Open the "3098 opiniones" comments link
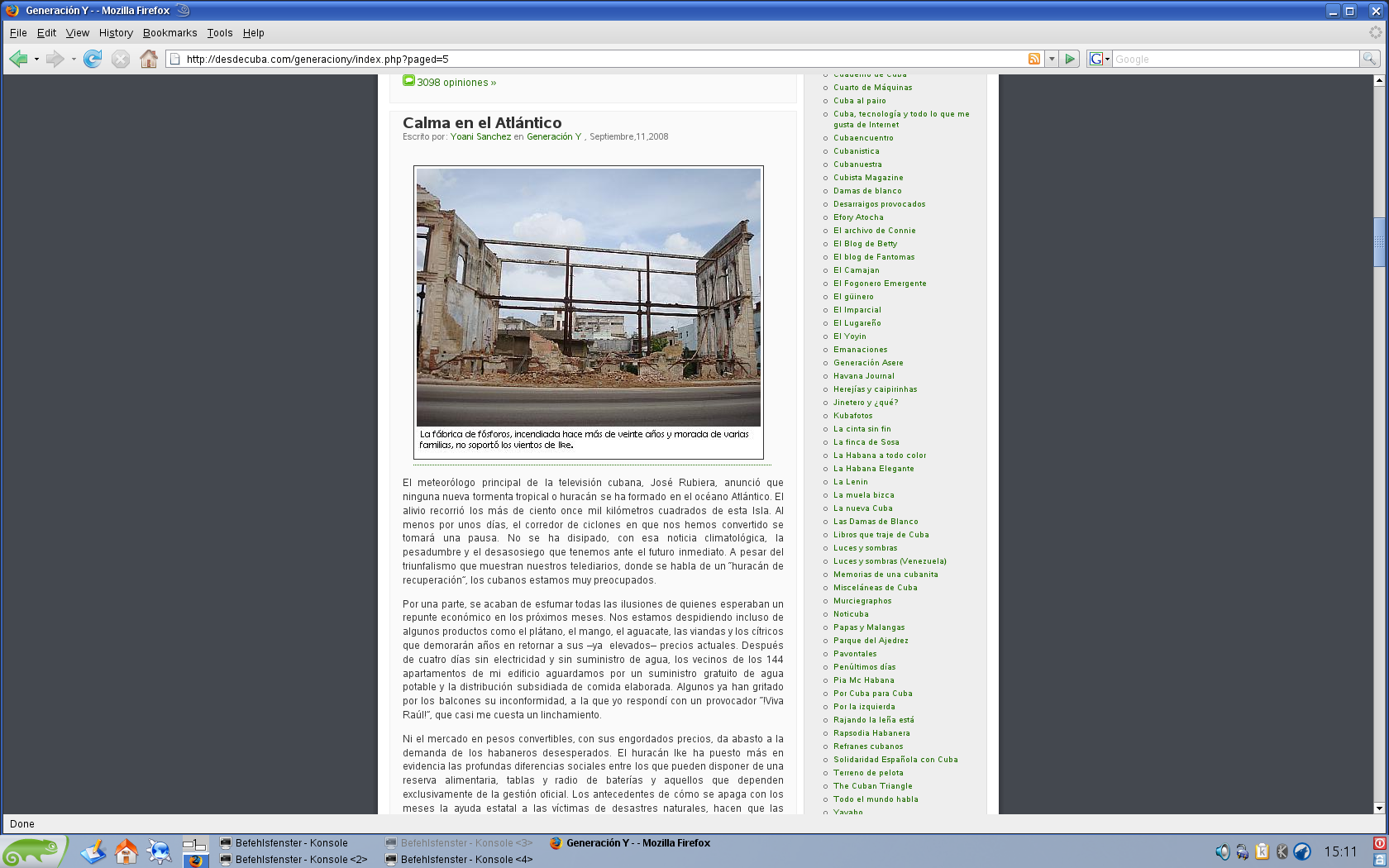The width and height of the screenshot is (1389, 868). [456, 83]
